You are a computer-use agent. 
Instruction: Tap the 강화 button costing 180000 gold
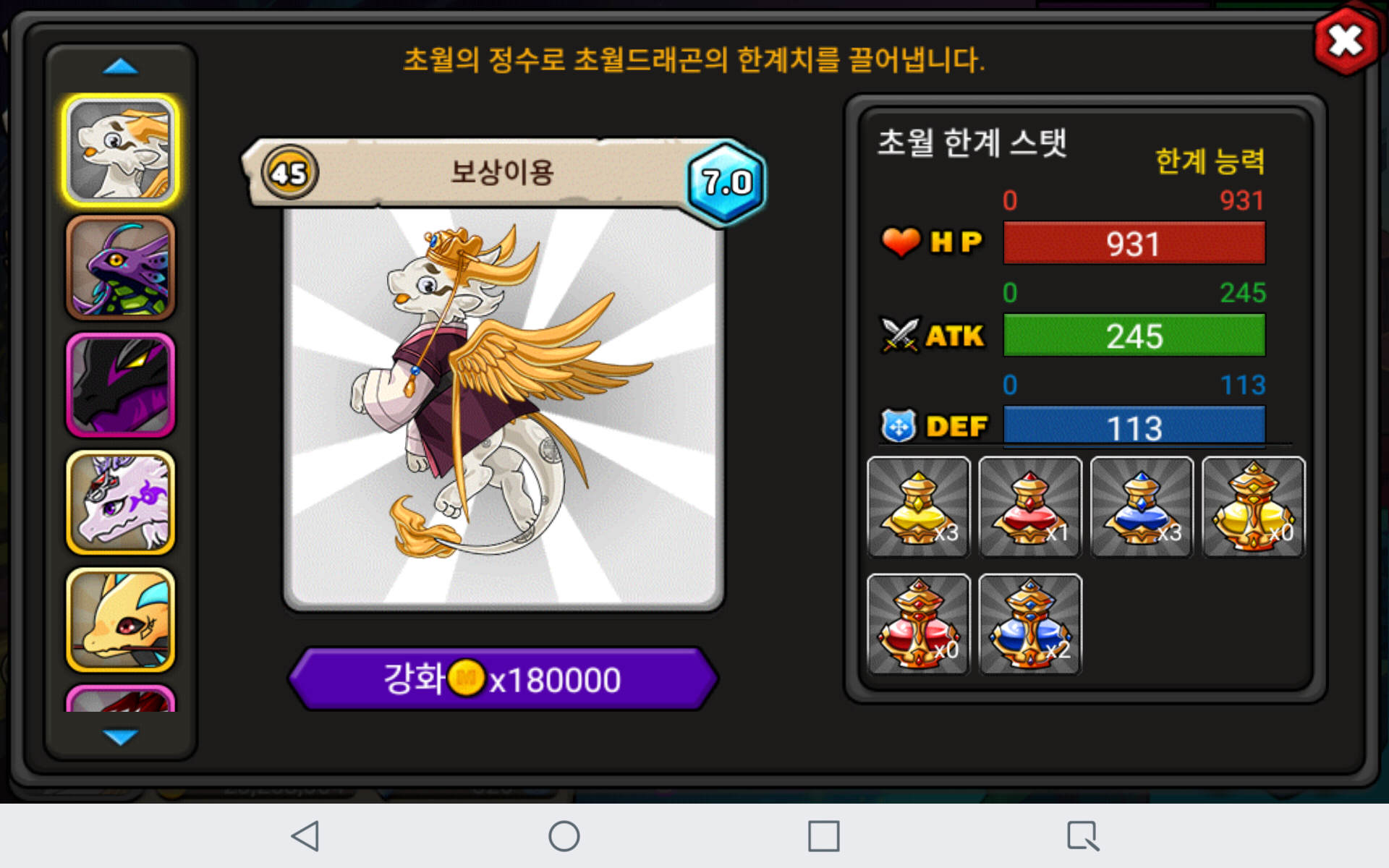point(503,678)
